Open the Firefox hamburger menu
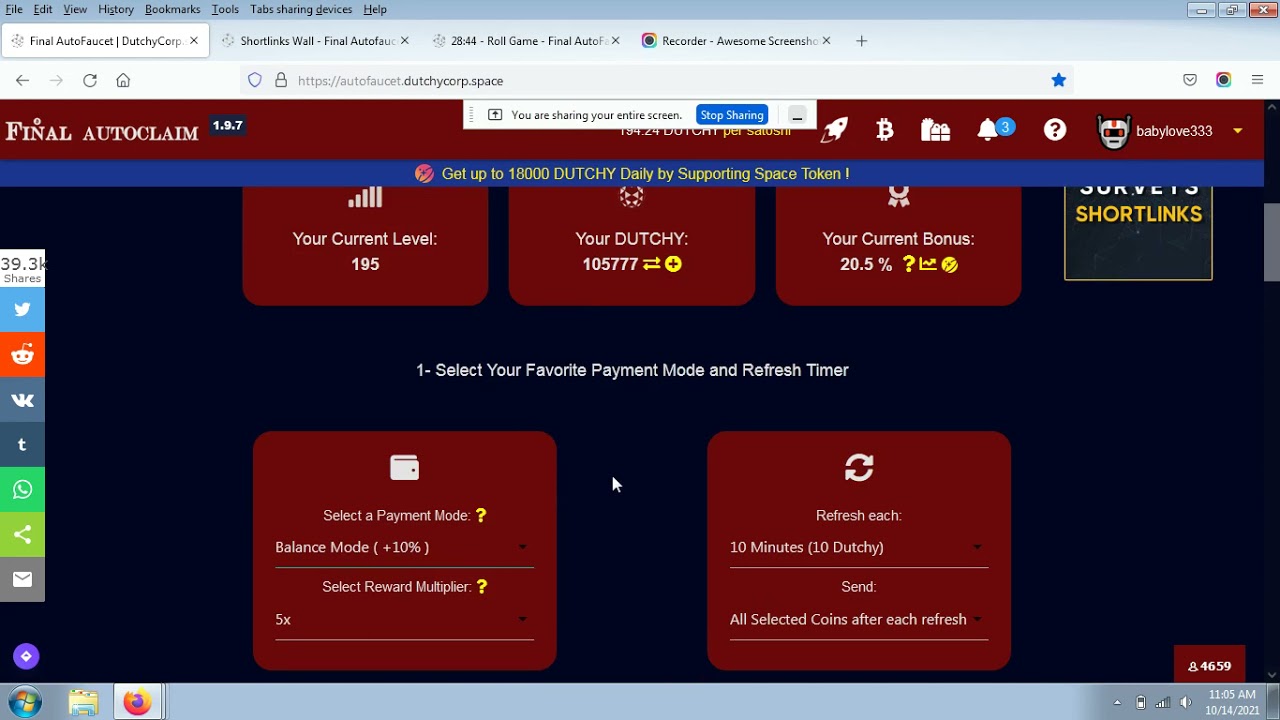 tap(1257, 80)
